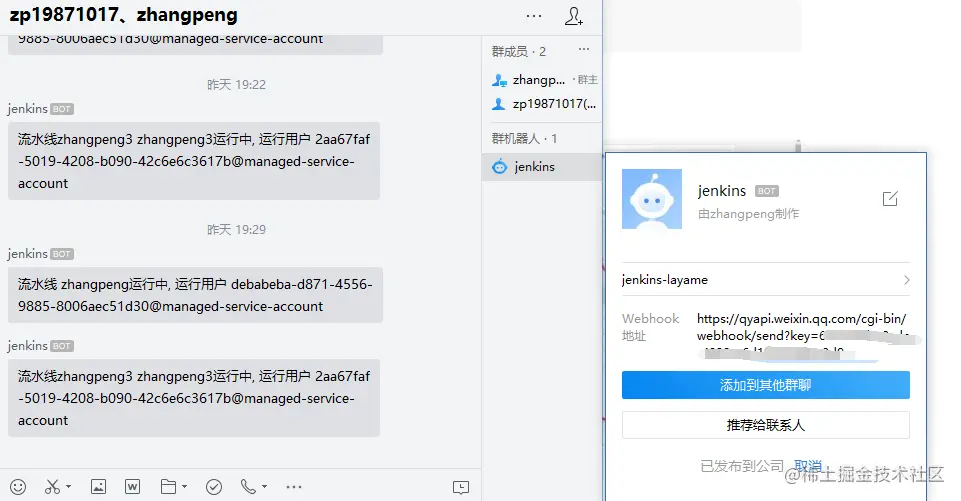Click the document W icon in the toolbar
Viewport: 961px width, 501px height.
click(x=132, y=487)
